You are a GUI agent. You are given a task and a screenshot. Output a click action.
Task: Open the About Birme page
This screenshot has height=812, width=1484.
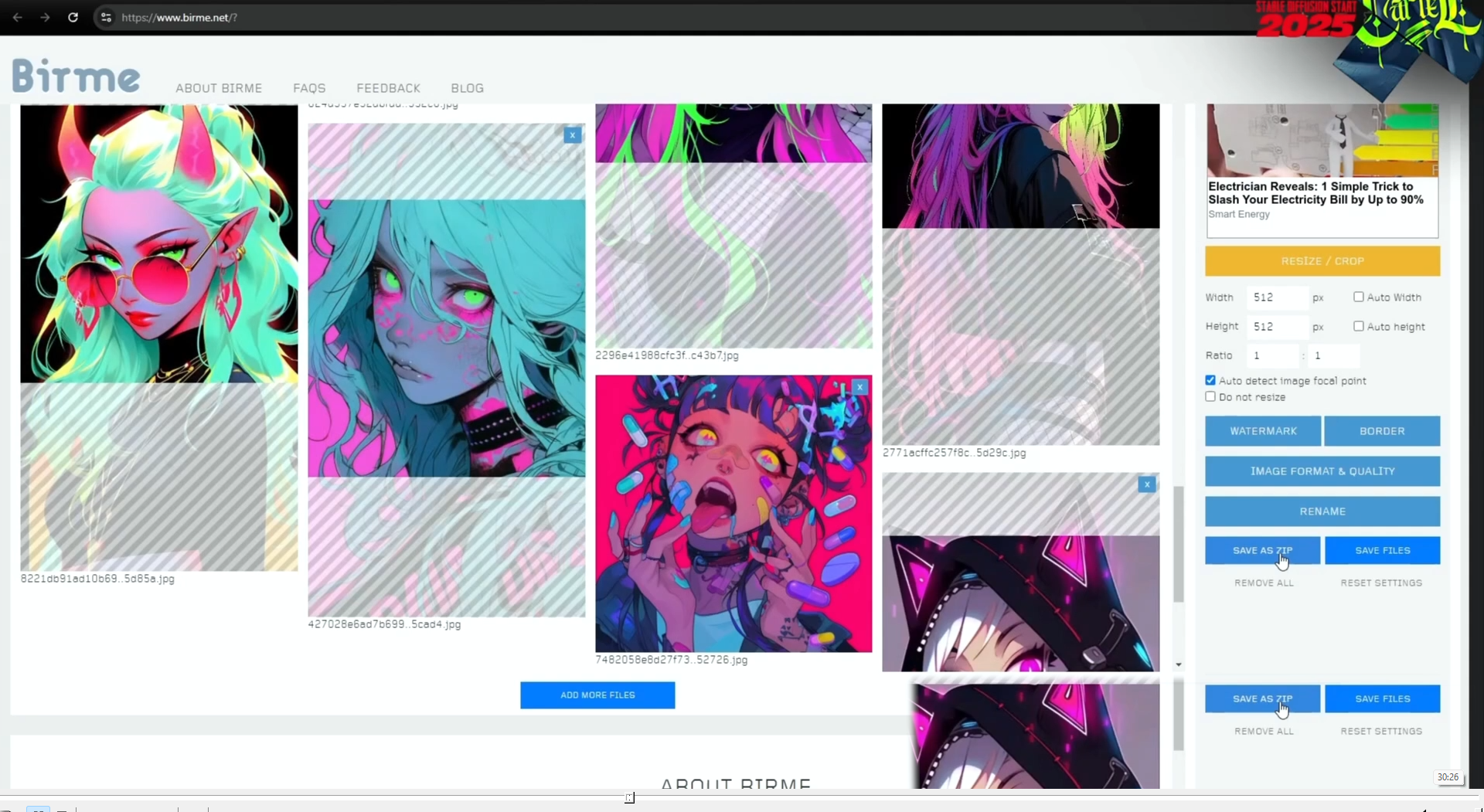click(x=219, y=88)
